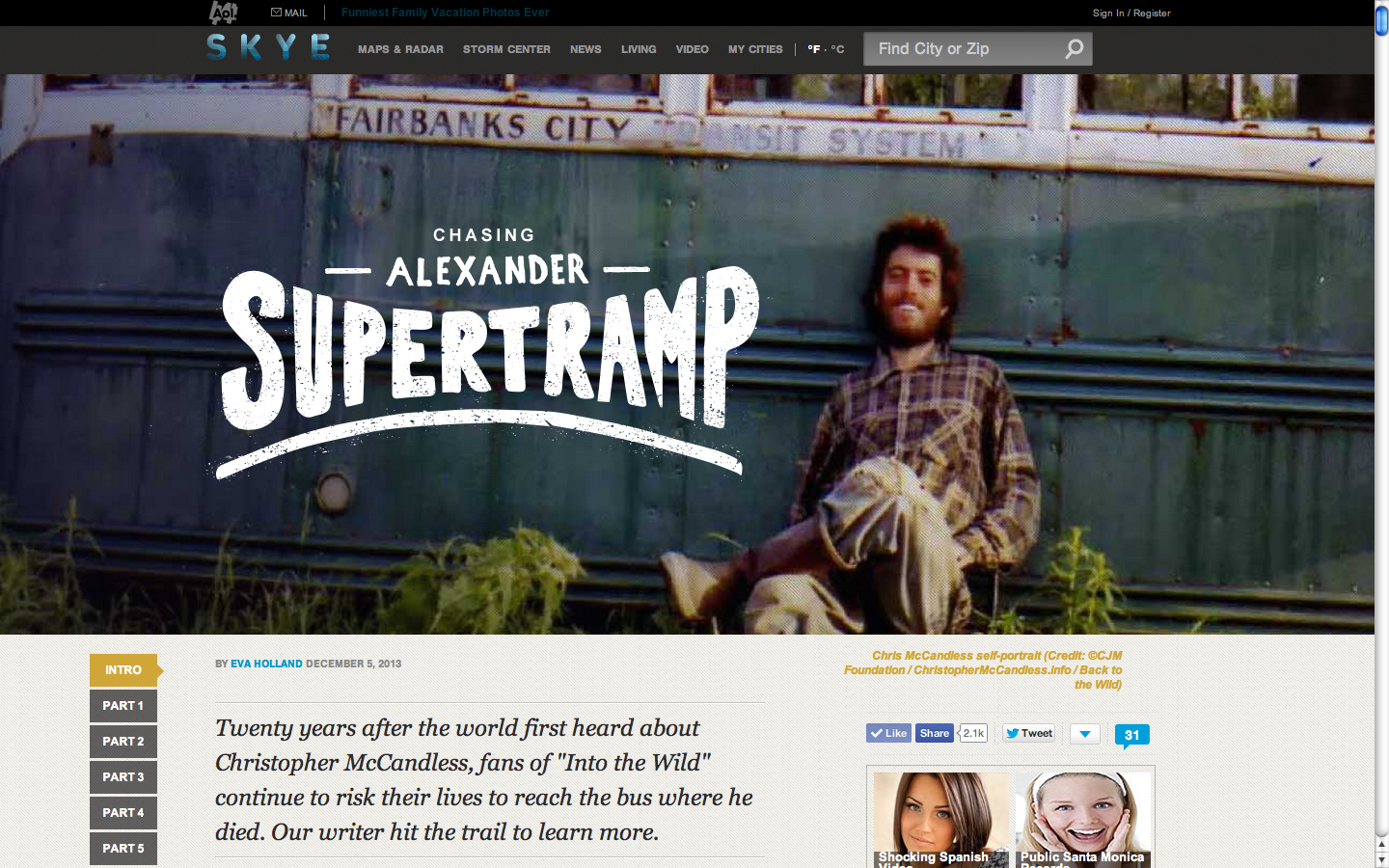The height and width of the screenshot is (868, 1389).
Task: Jump to Part 3 of the article
Action: pyautogui.click(x=123, y=777)
